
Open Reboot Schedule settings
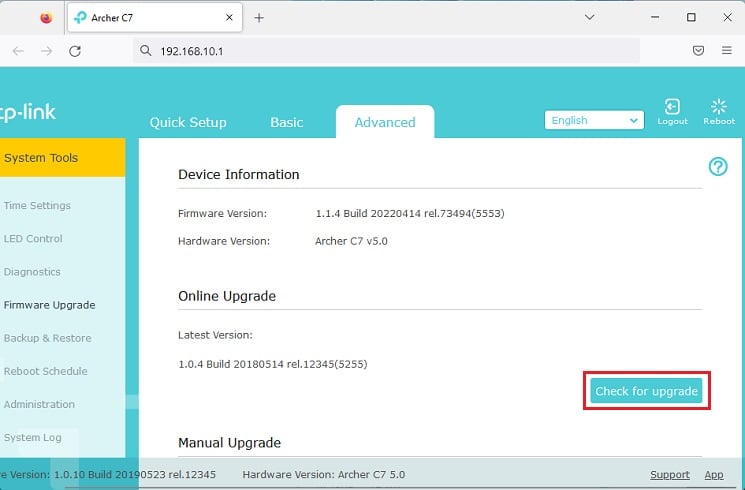[46, 371]
